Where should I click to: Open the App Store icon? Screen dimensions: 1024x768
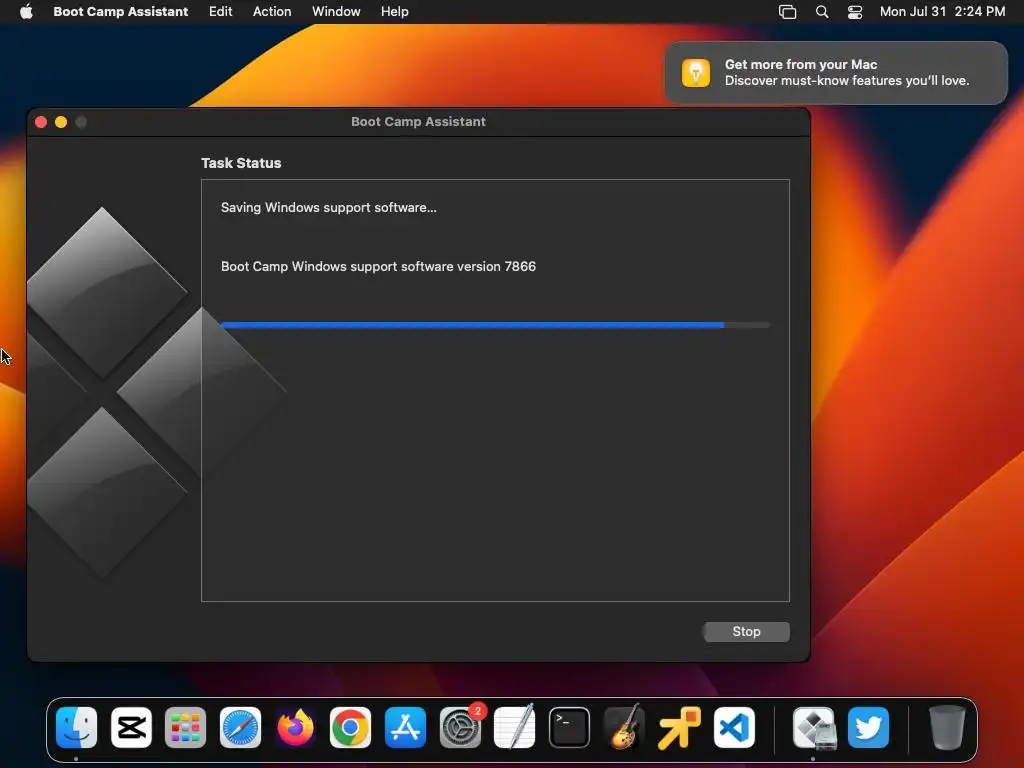pyautogui.click(x=405, y=728)
